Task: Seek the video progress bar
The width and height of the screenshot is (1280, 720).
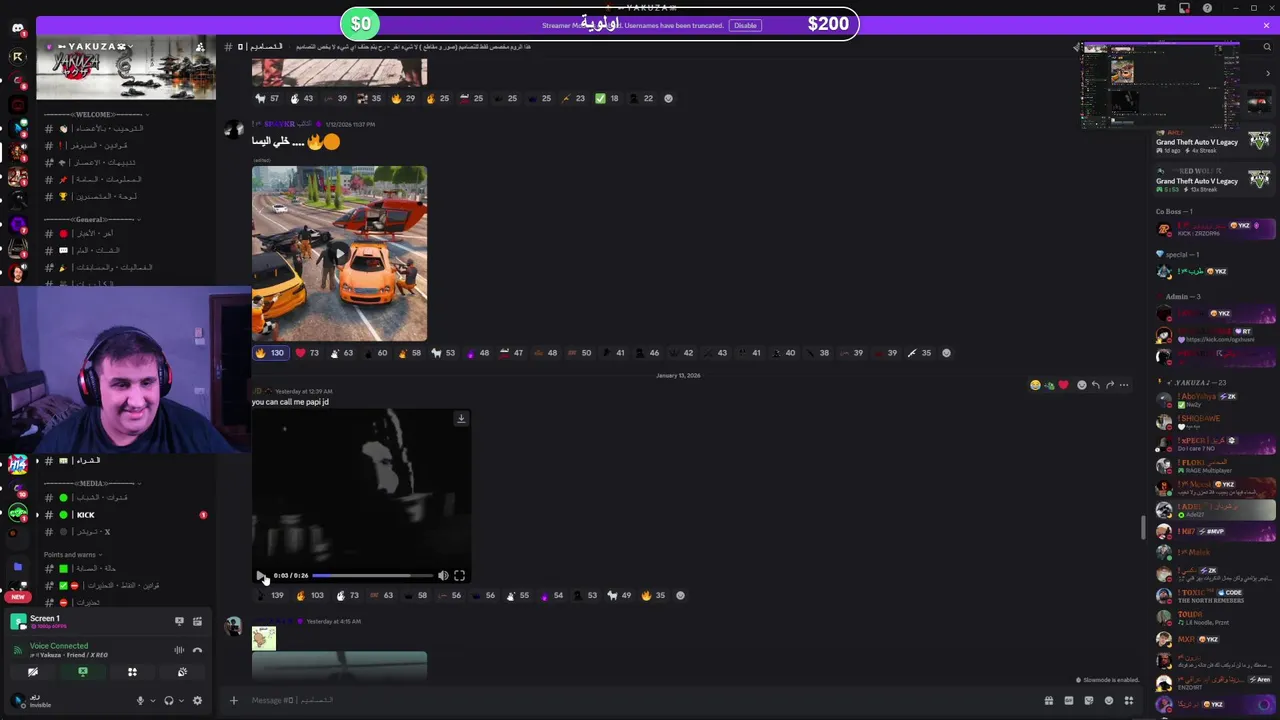Action: pos(373,575)
